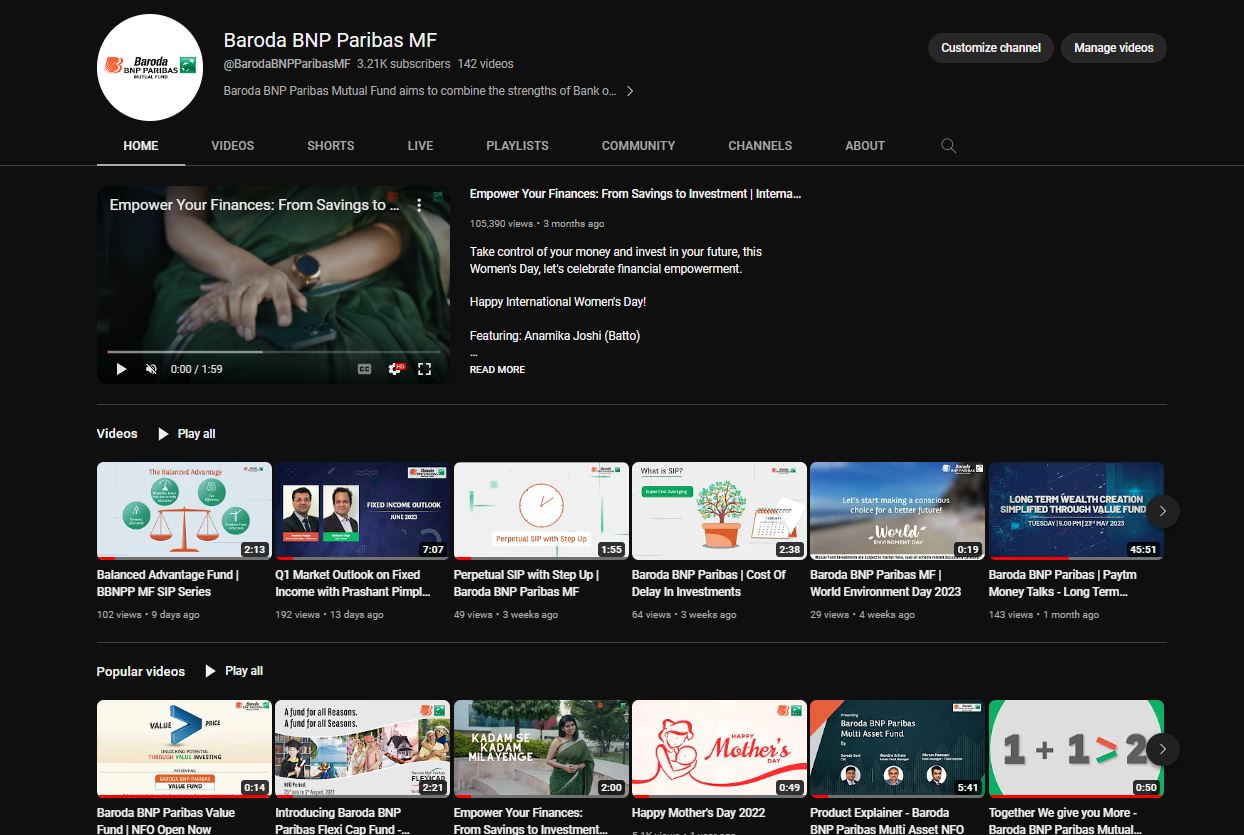Open the World Environment Day thumbnail
Viewport: 1244px width, 835px height.
(897, 511)
